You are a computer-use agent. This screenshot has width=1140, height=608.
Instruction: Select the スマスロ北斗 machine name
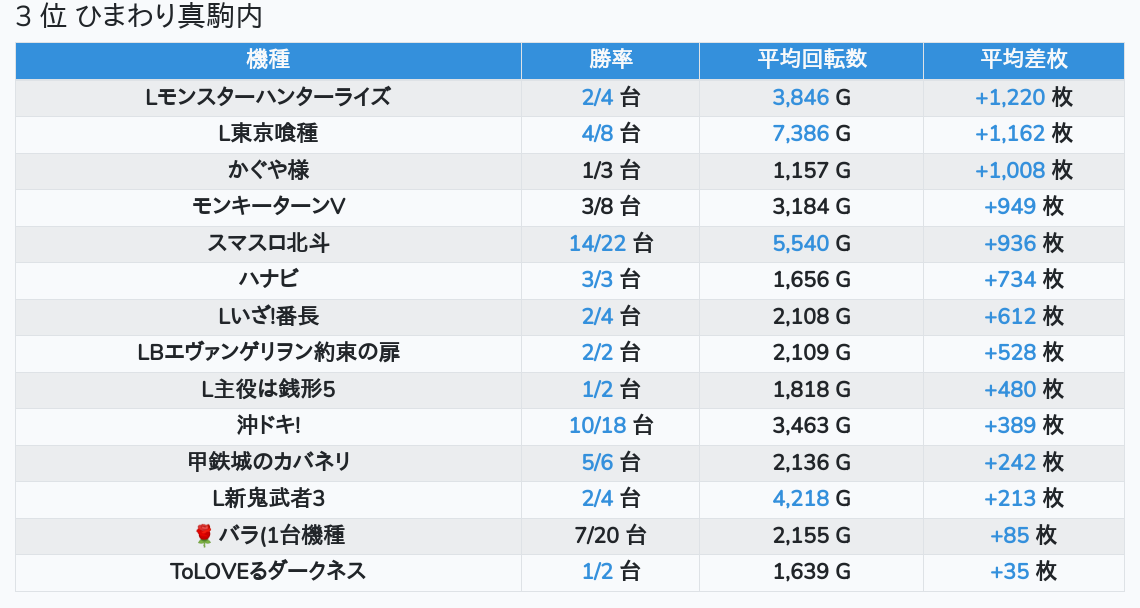coord(268,244)
